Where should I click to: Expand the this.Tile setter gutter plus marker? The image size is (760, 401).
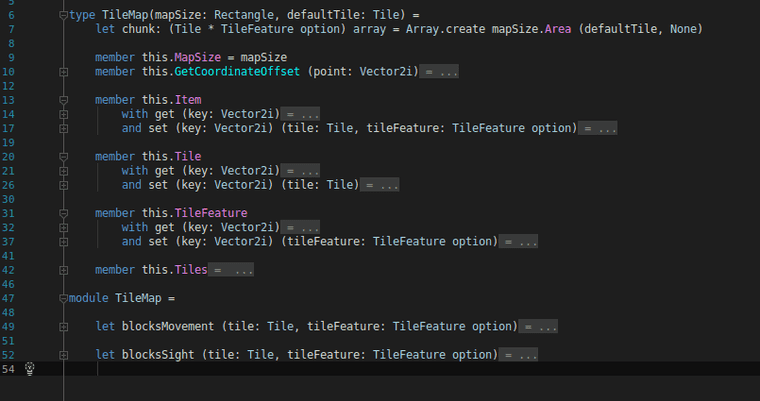pyautogui.click(x=63, y=185)
